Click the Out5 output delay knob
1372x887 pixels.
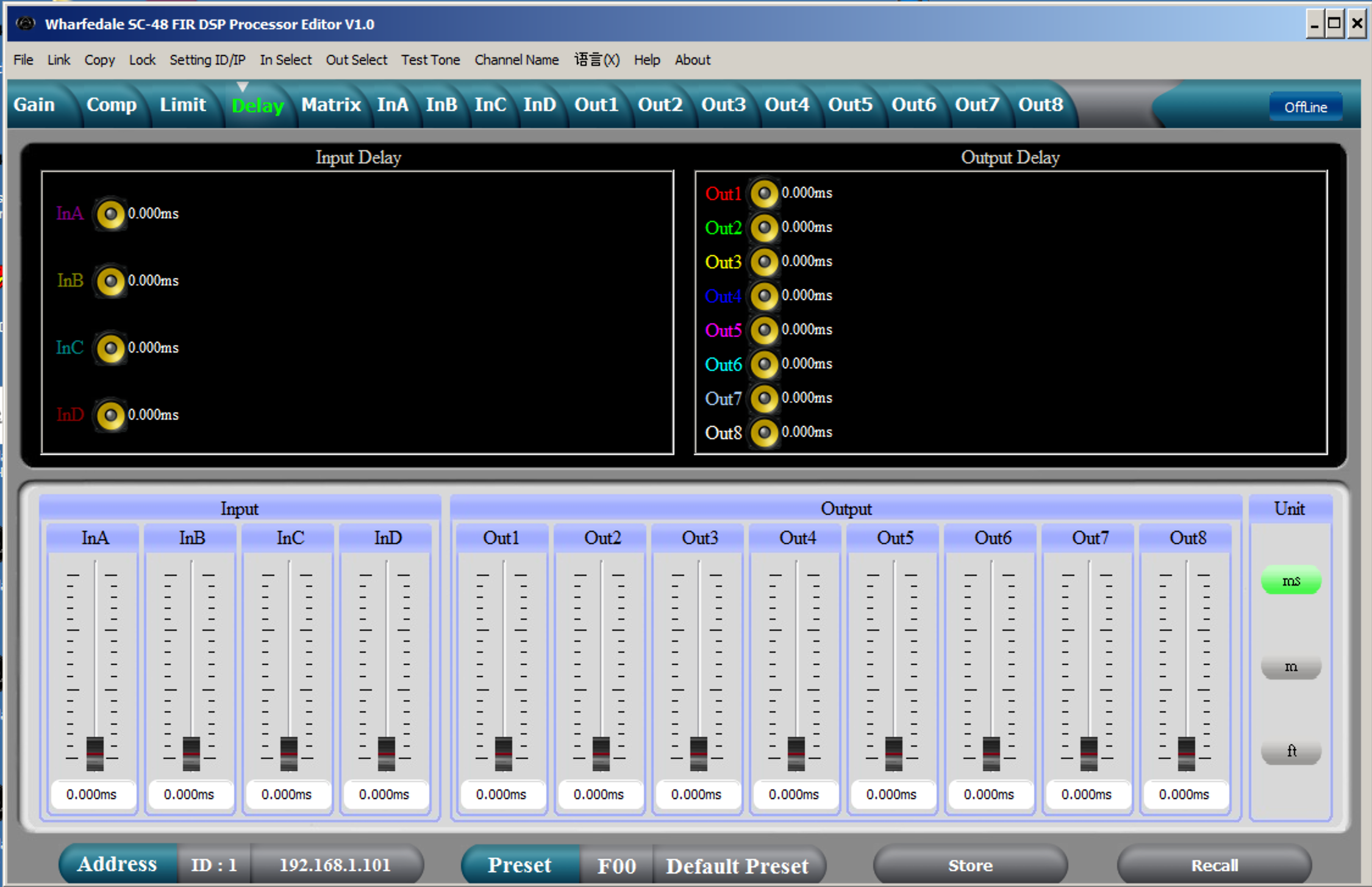click(x=764, y=331)
